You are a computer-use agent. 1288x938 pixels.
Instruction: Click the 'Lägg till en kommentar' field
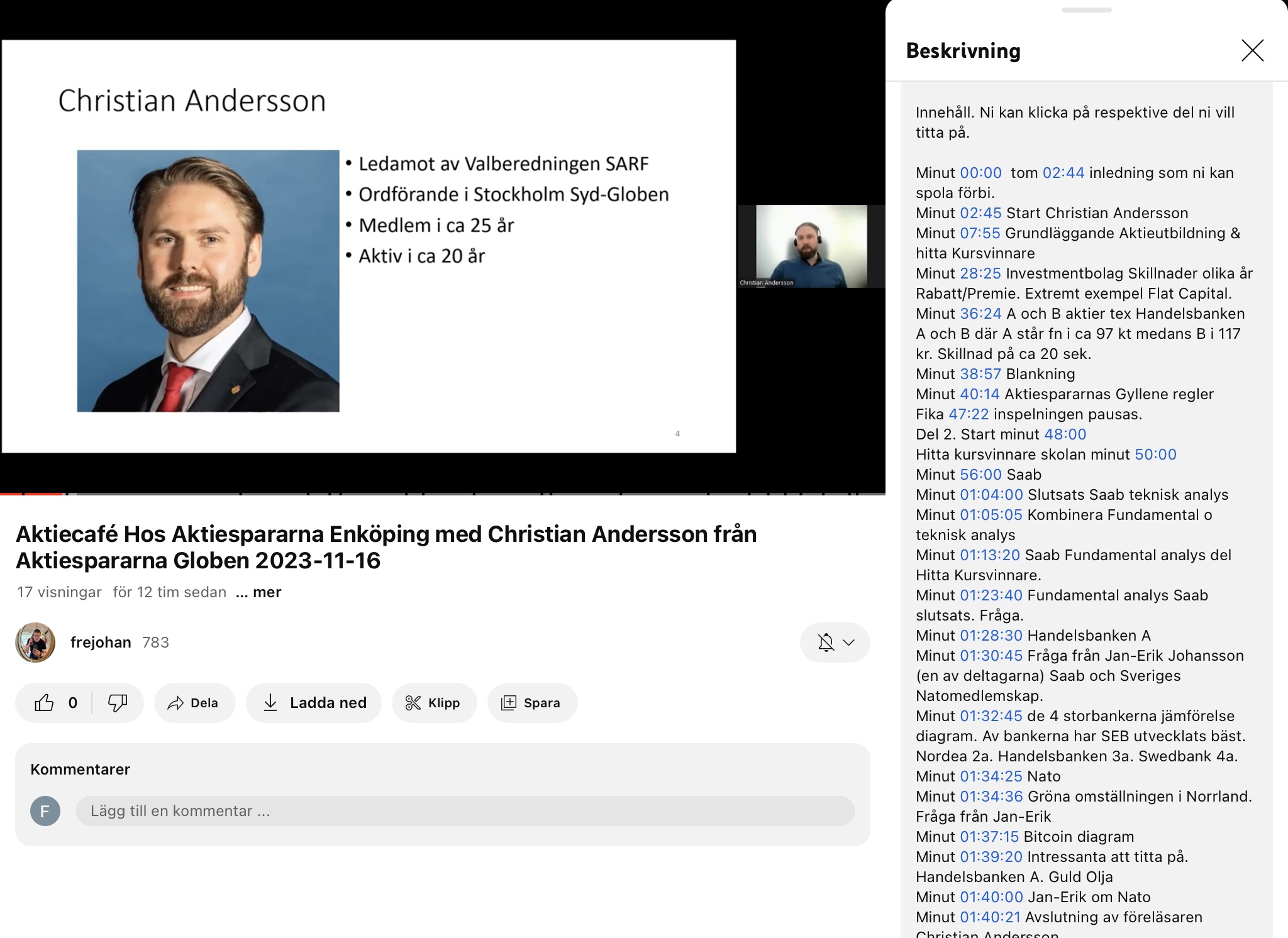click(x=465, y=811)
